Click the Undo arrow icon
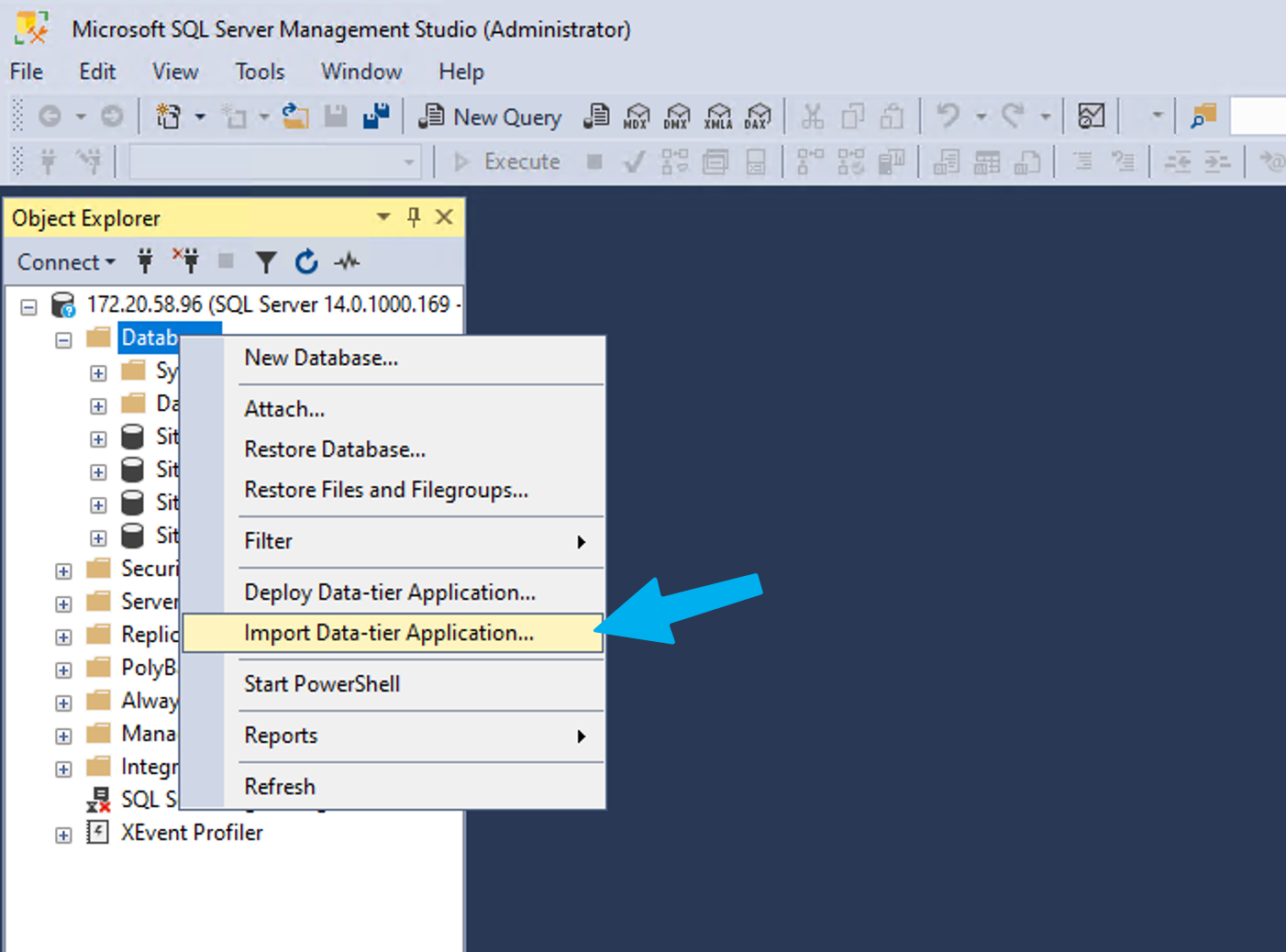 click(x=948, y=116)
